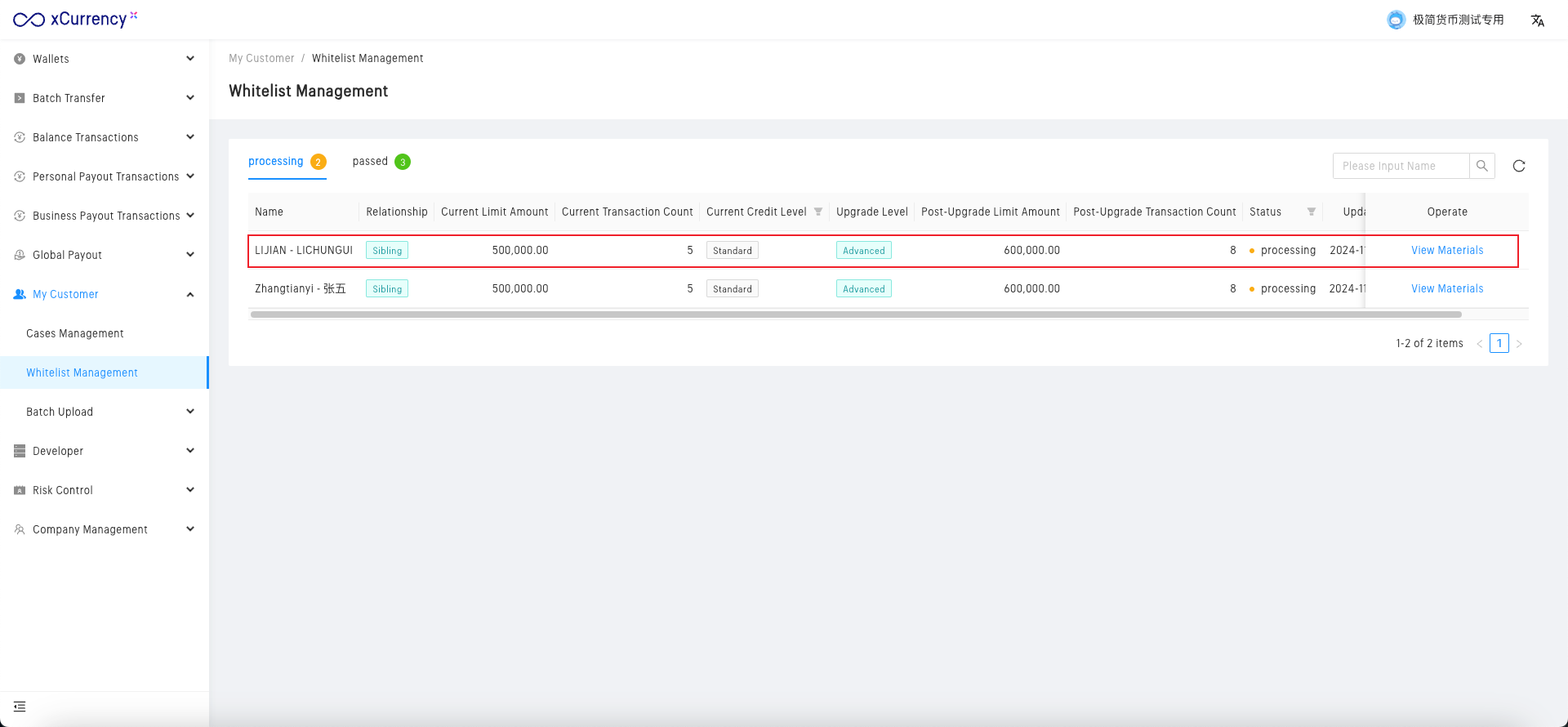Image resolution: width=1568 pixels, height=727 pixels.
Task: Click the account name 极简货币测试专用
Action: 1459,20
